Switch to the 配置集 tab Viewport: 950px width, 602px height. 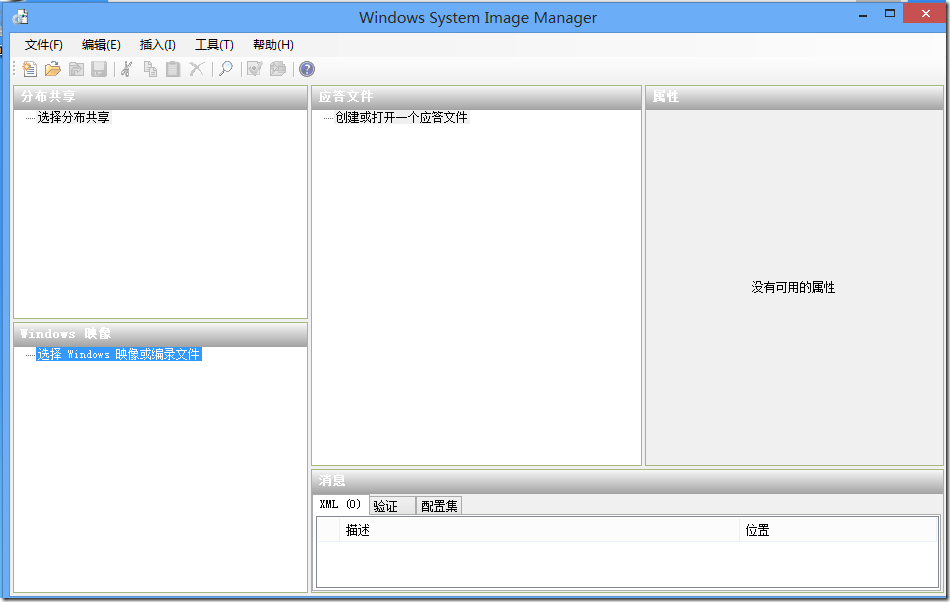(x=439, y=506)
